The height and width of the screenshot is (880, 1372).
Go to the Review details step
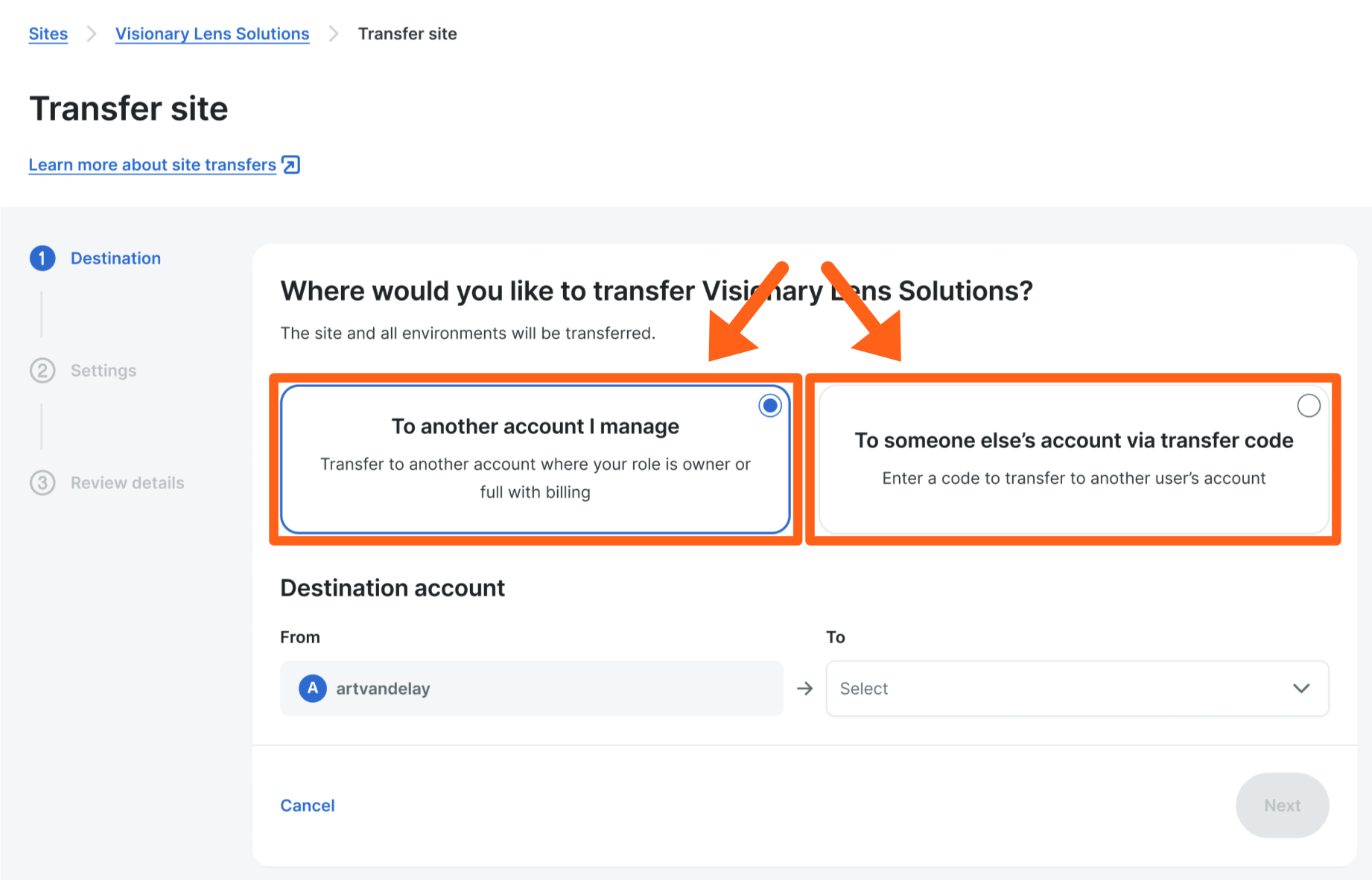click(127, 483)
